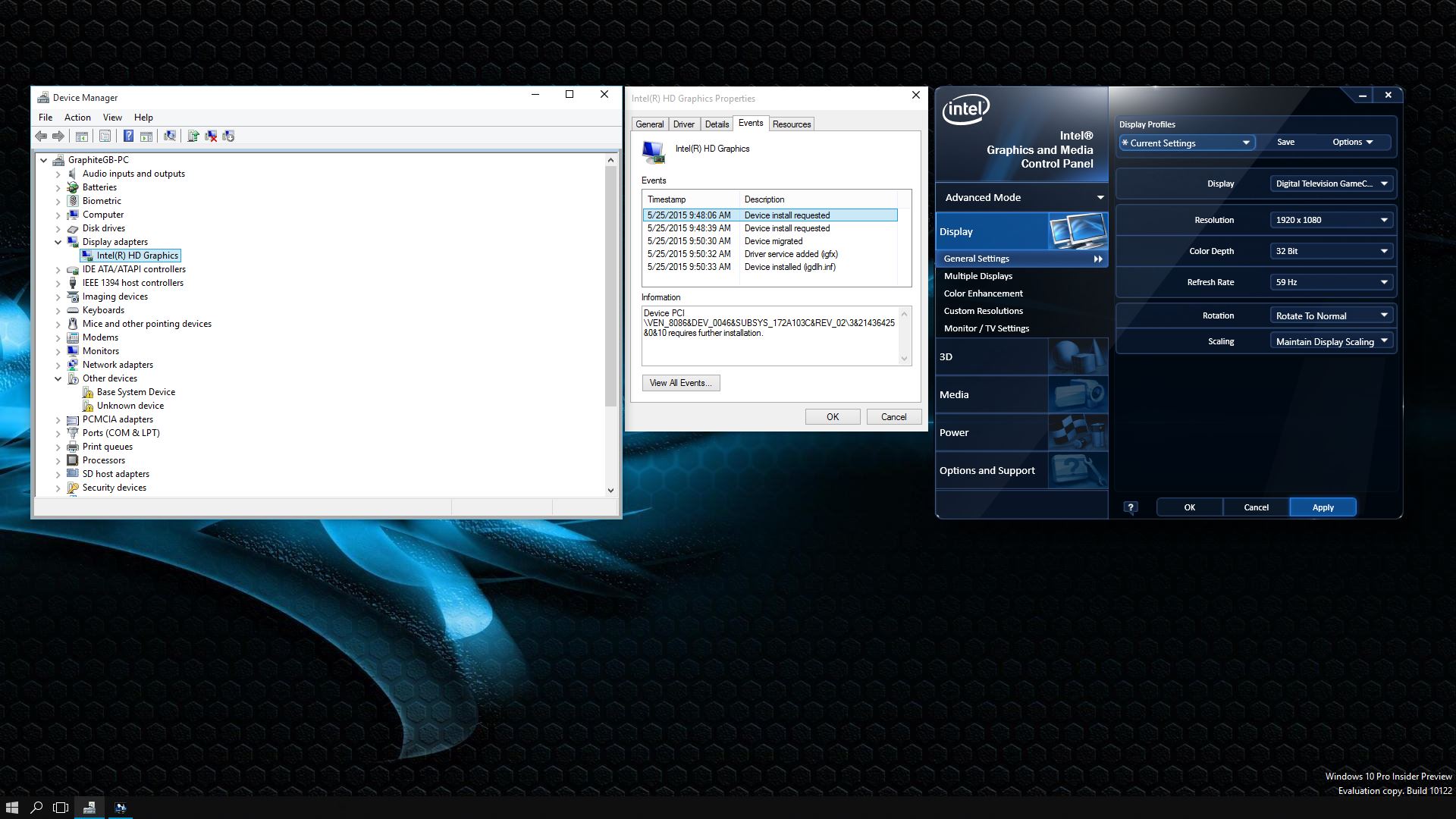1456x819 pixels.
Task: Open the Options menu in Display Profiles
Action: pyautogui.click(x=1352, y=142)
